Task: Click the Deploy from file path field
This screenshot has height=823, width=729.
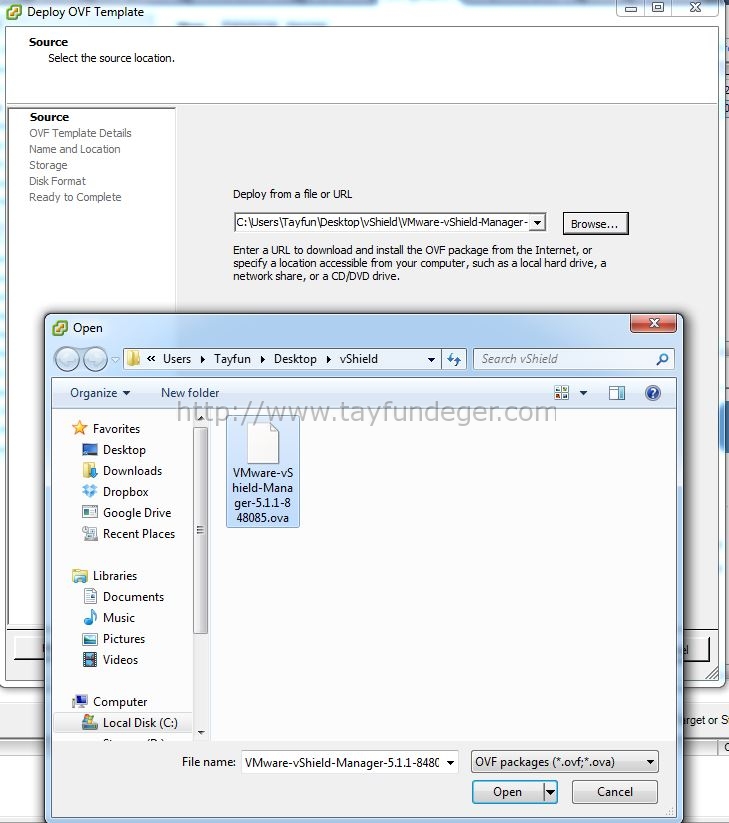Action: coord(382,222)
